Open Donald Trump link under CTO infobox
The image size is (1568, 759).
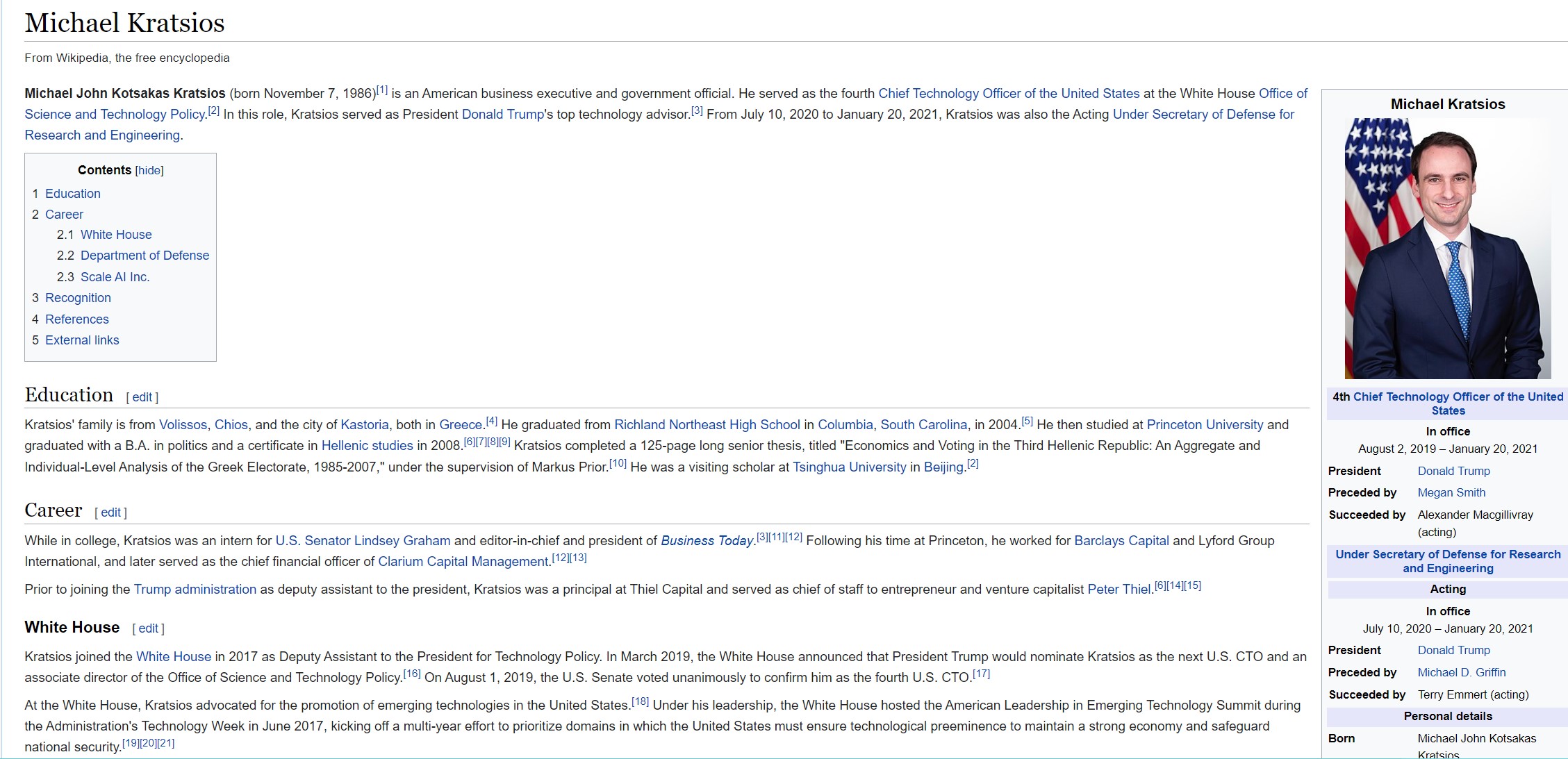coord(1454,472)
